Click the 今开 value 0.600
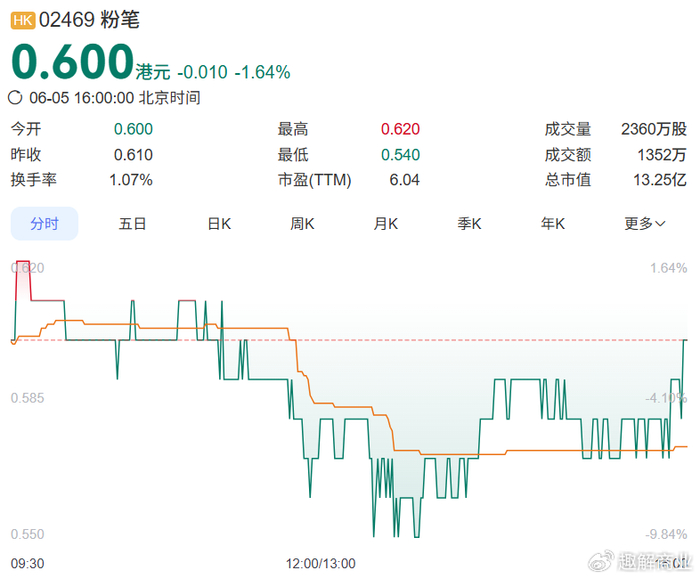 tap(133, 129)
